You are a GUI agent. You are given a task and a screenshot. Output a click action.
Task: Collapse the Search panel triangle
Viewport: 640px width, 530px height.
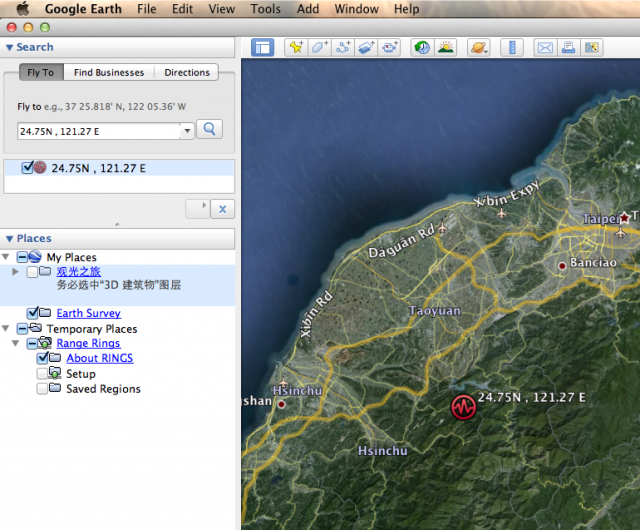point(9,48)
